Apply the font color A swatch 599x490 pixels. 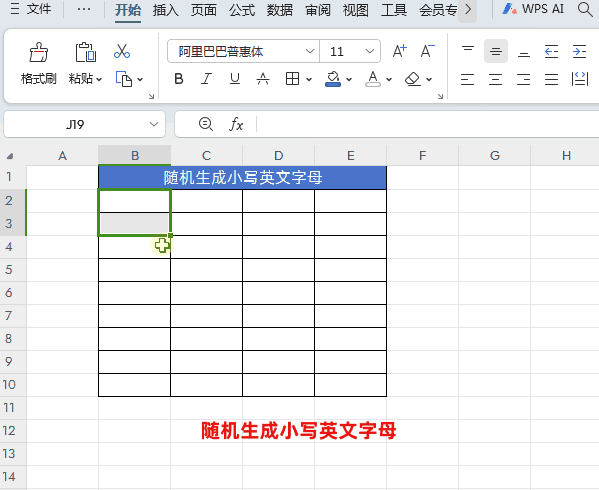pyautogui.click(x=373, y=79)
